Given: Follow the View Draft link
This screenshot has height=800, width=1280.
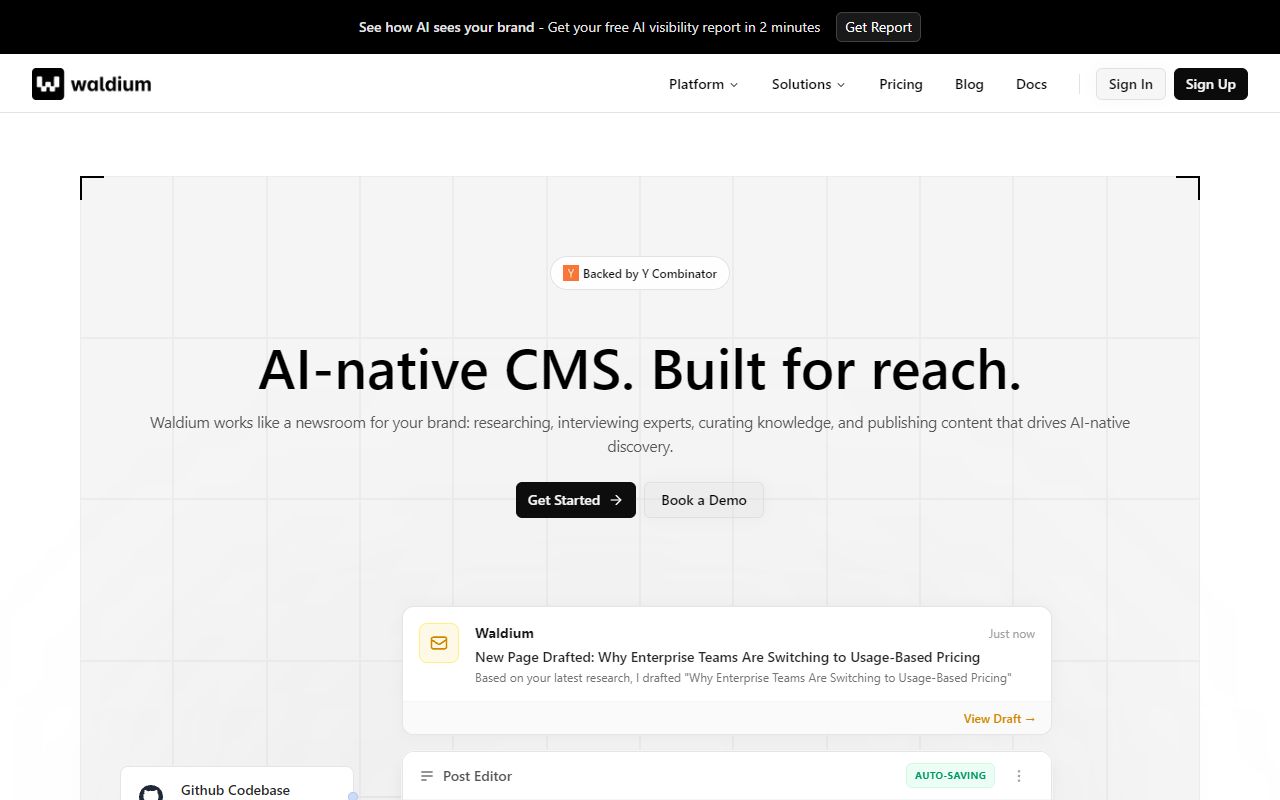Looking at the screenshot, I should 999,719.
